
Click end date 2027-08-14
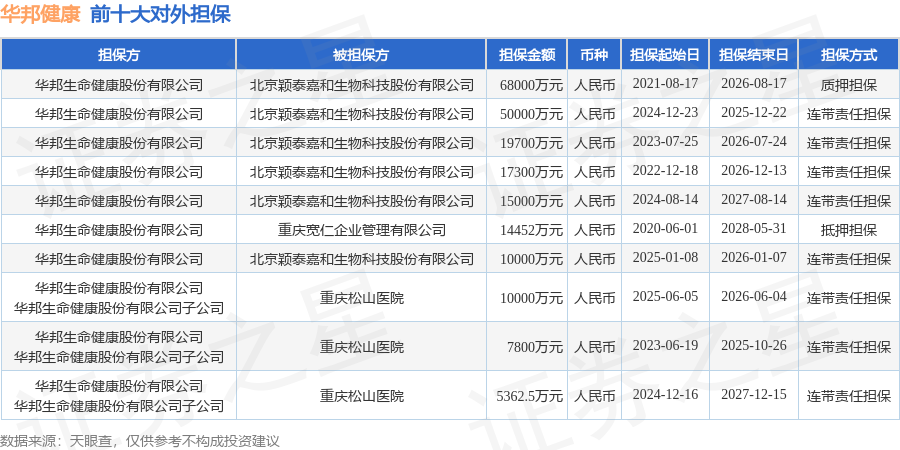tap(754, 199)
